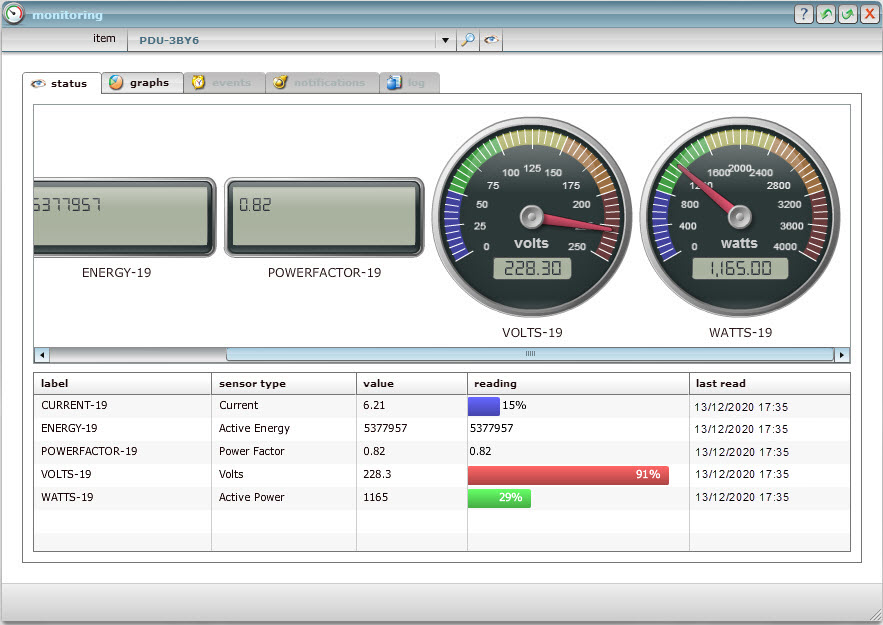Click the WATTS-19 dial gauge
Viewport: 883px width, 625px height.
pos(739,216)
